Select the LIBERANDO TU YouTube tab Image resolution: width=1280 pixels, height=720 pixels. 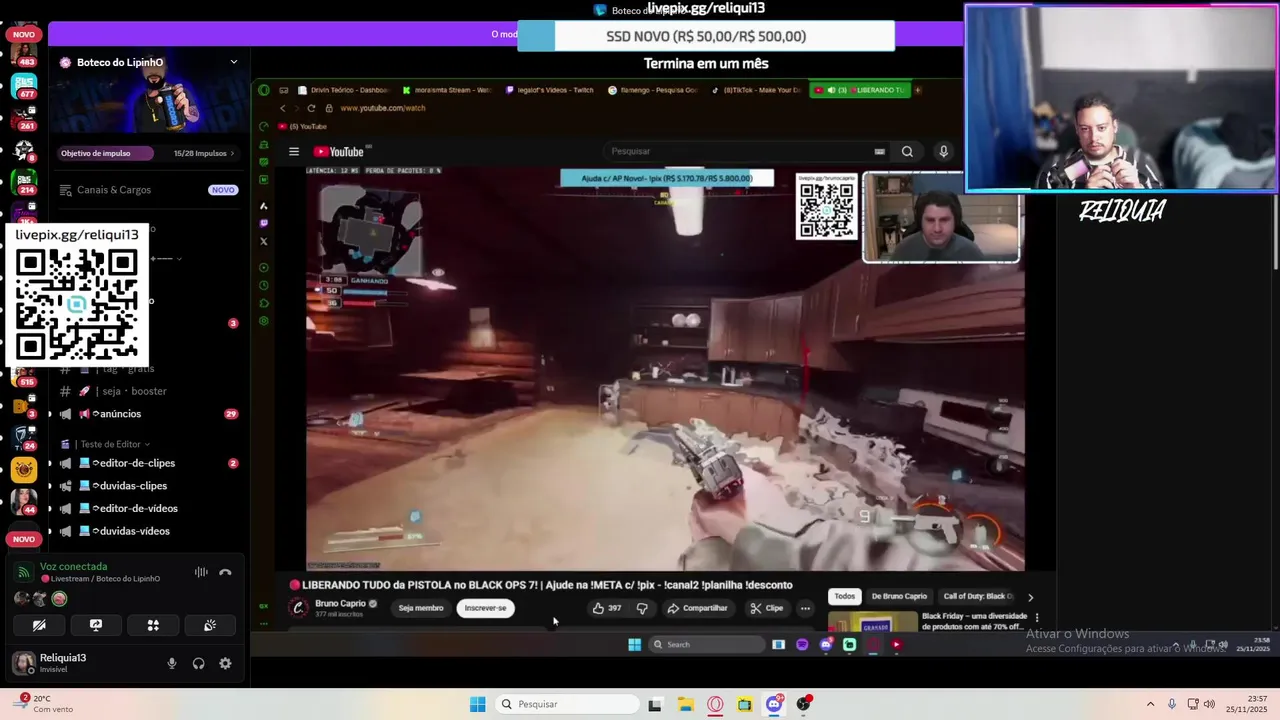click(859, 90)
